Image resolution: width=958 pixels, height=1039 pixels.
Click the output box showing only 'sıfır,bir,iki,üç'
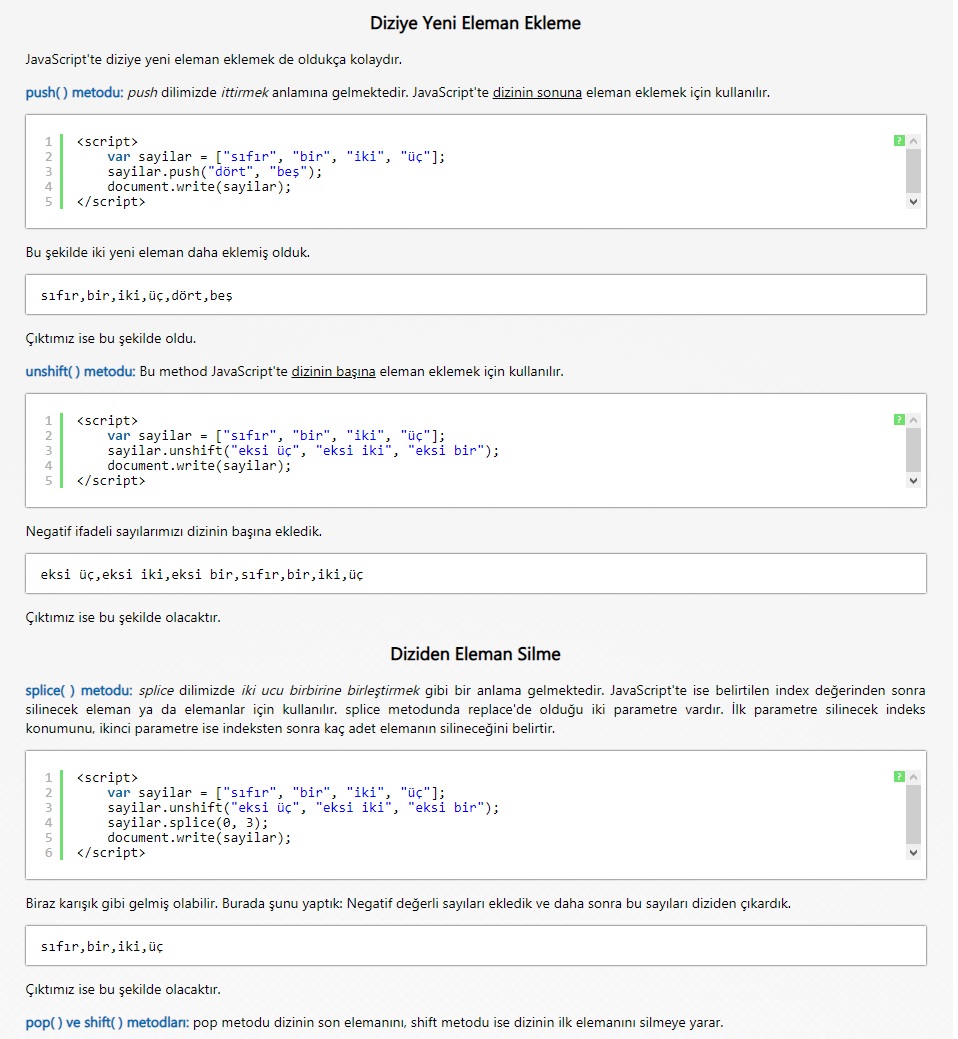pyautogui.click(x=476, y=946)
